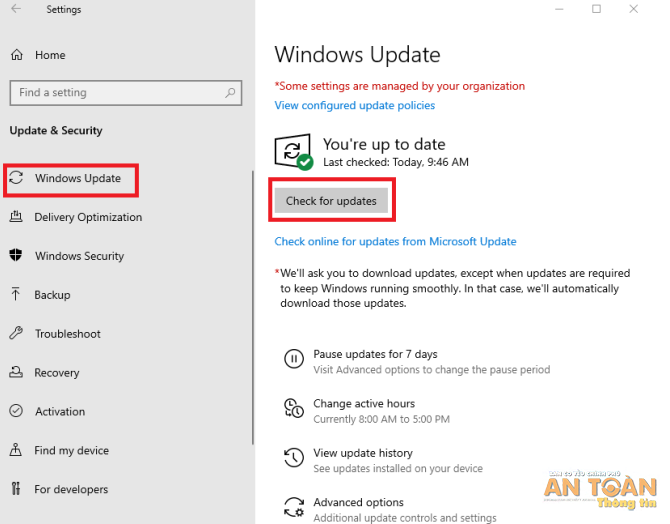
Task: Click the Delivery Optimization icon
Action: 16,217
